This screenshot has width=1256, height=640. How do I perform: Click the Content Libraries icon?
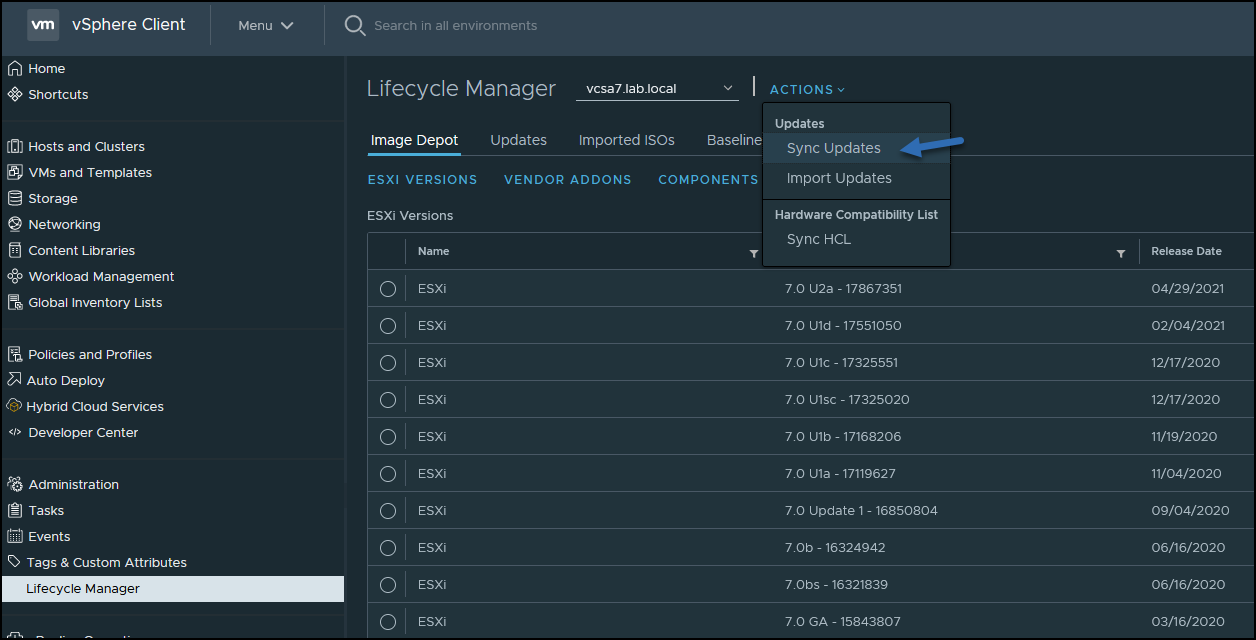coord(15,250)
